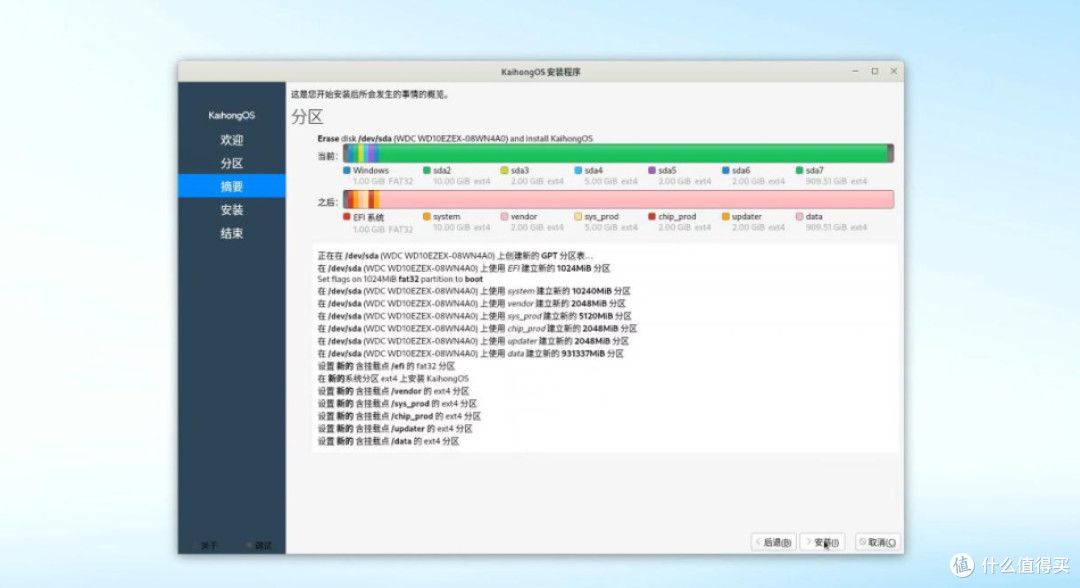
Task: Click the '1.00 GiB FAT32' size under Windows
Action: click(383, 181)
